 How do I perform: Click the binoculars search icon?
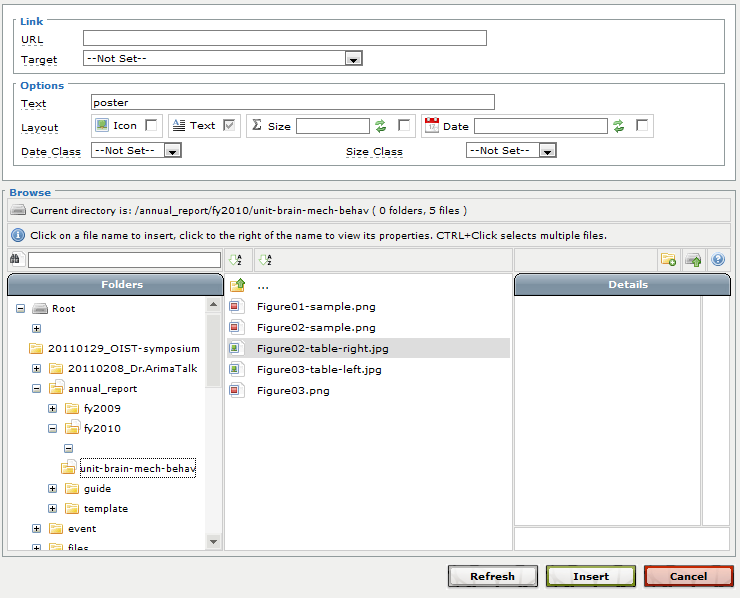(17, 260)
